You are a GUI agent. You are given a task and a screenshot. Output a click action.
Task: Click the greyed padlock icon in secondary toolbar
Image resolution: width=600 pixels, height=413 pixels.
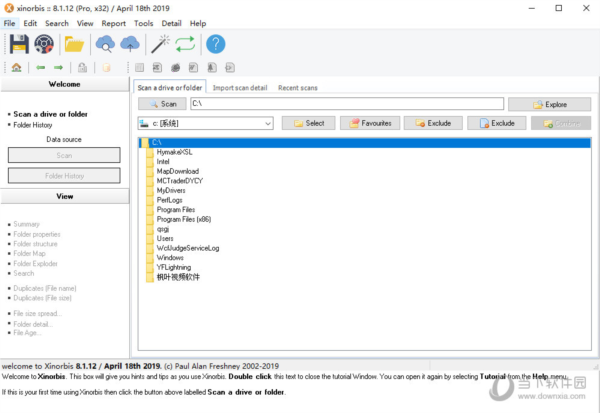(x=82, y=68)
